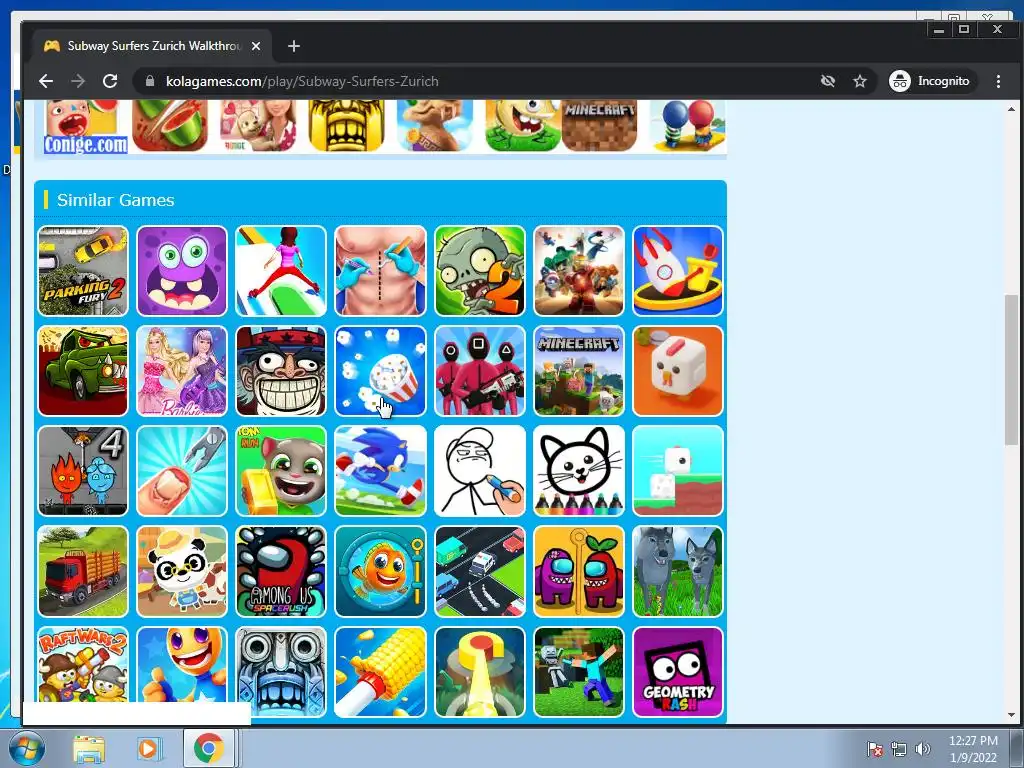This screenshot has height=768, width=1024.
Task: Go back to the previous page
Action: pos(46,81)
